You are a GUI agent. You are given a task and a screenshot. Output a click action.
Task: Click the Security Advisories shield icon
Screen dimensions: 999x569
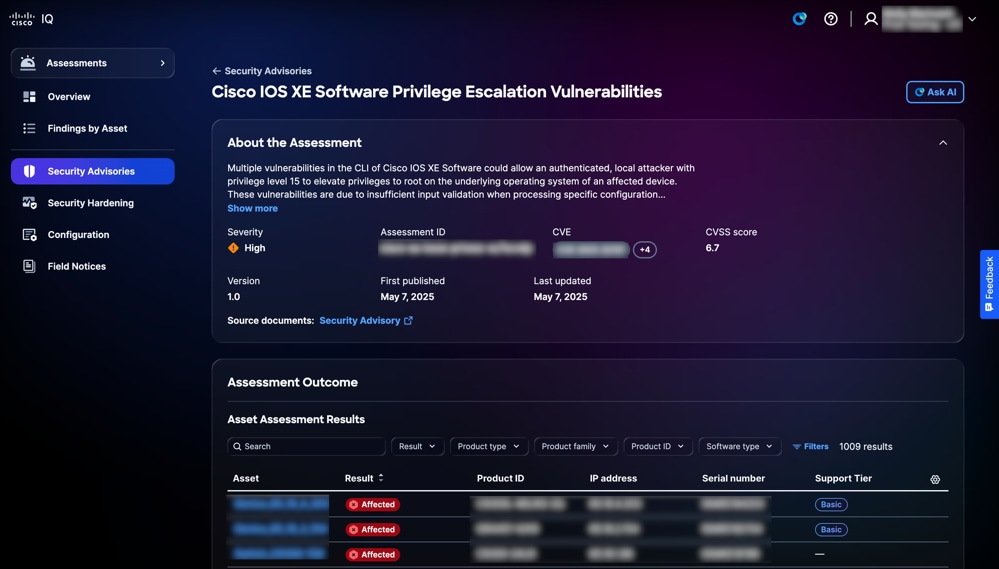(29, 171)
